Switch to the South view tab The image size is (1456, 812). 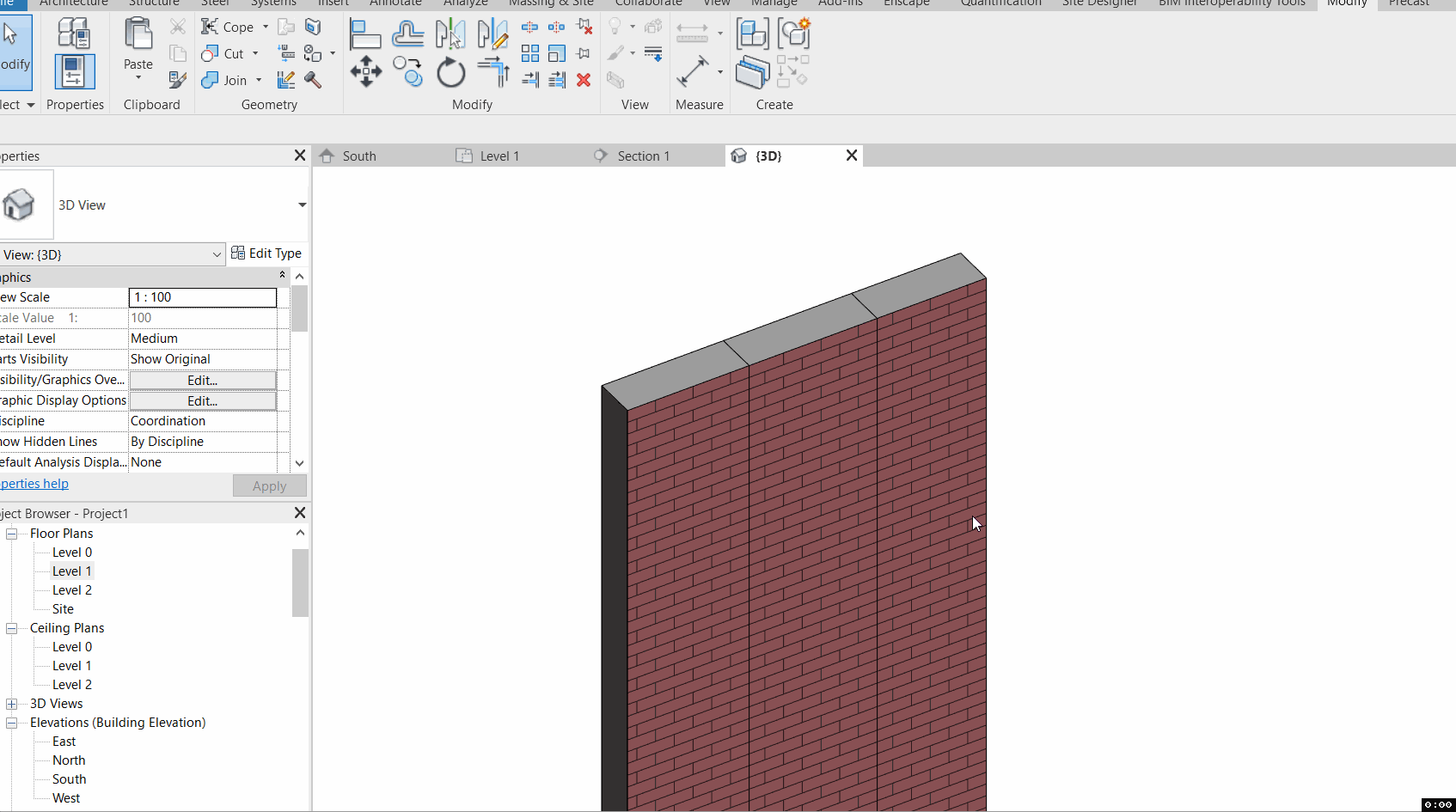point(358,156)
